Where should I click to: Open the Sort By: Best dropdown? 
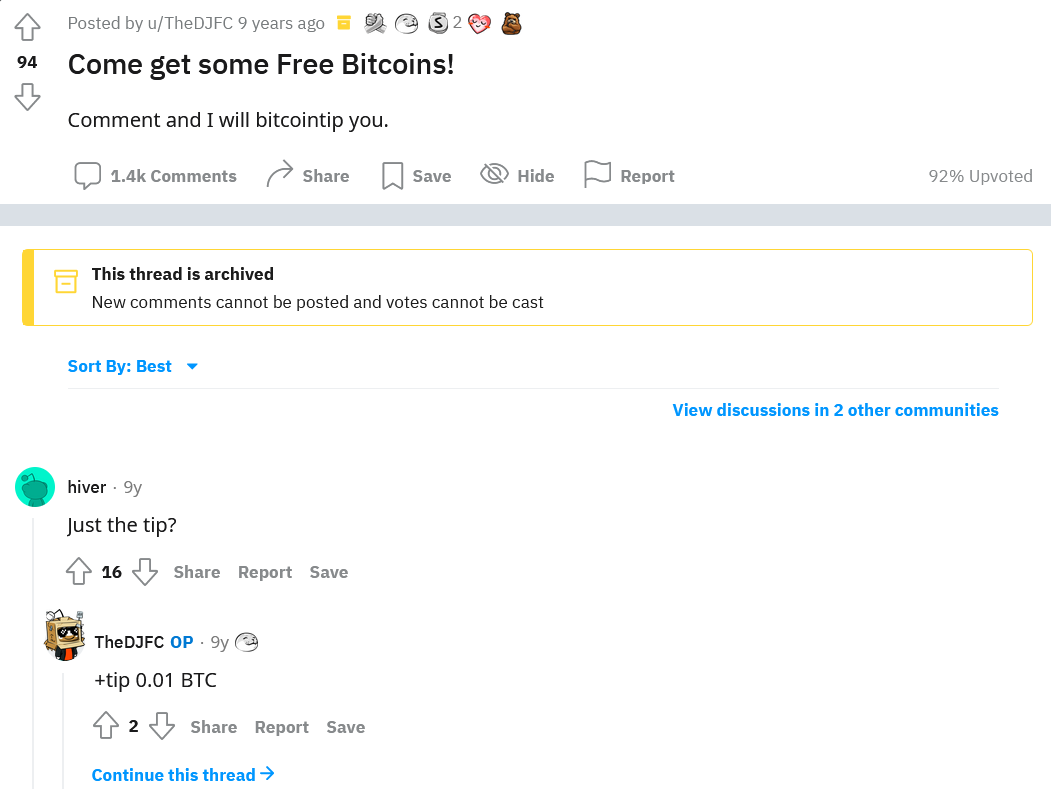click(120, 366)
